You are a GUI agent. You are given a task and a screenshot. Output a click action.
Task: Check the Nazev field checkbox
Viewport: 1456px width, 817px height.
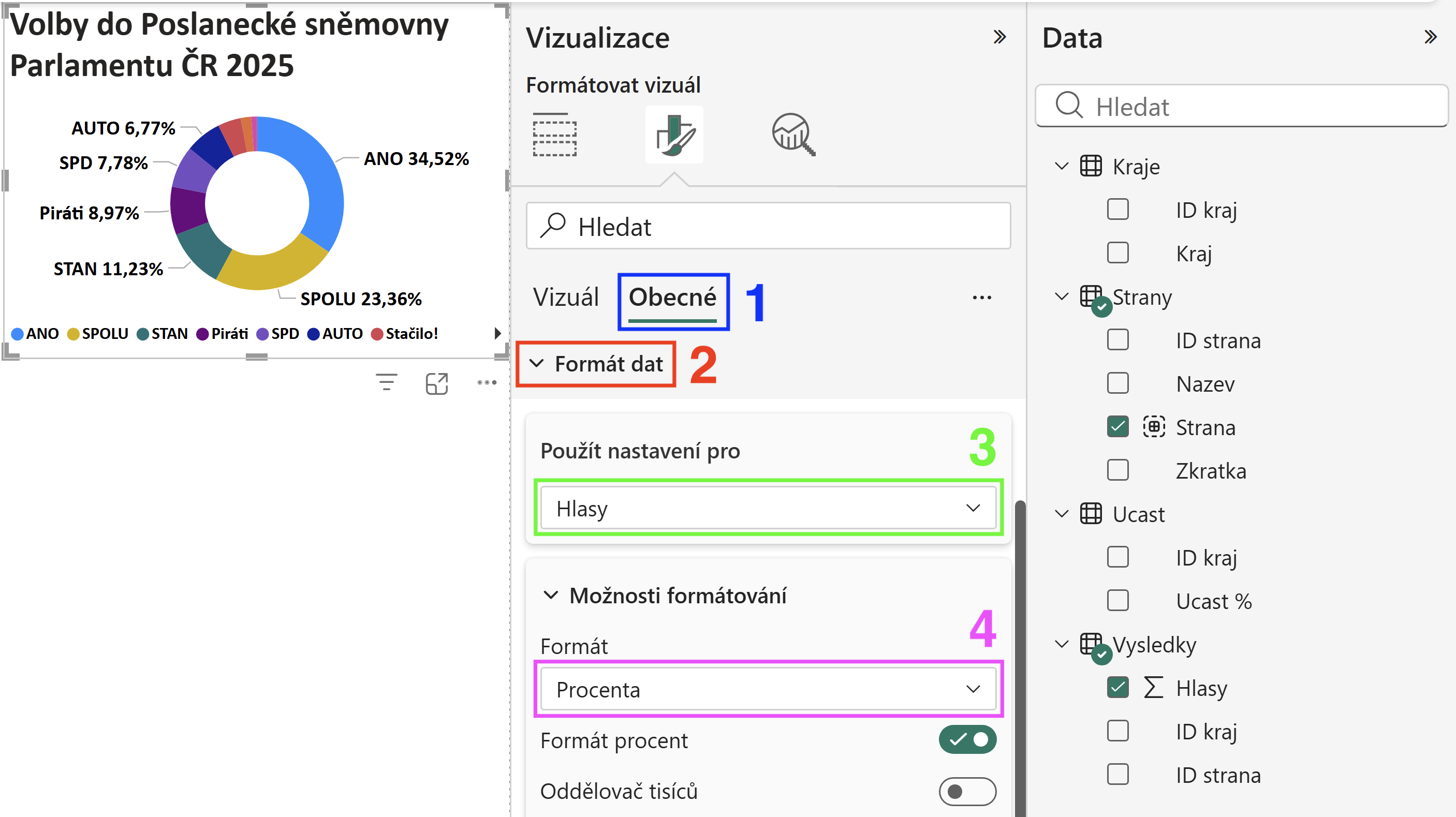pos(1117,383)
